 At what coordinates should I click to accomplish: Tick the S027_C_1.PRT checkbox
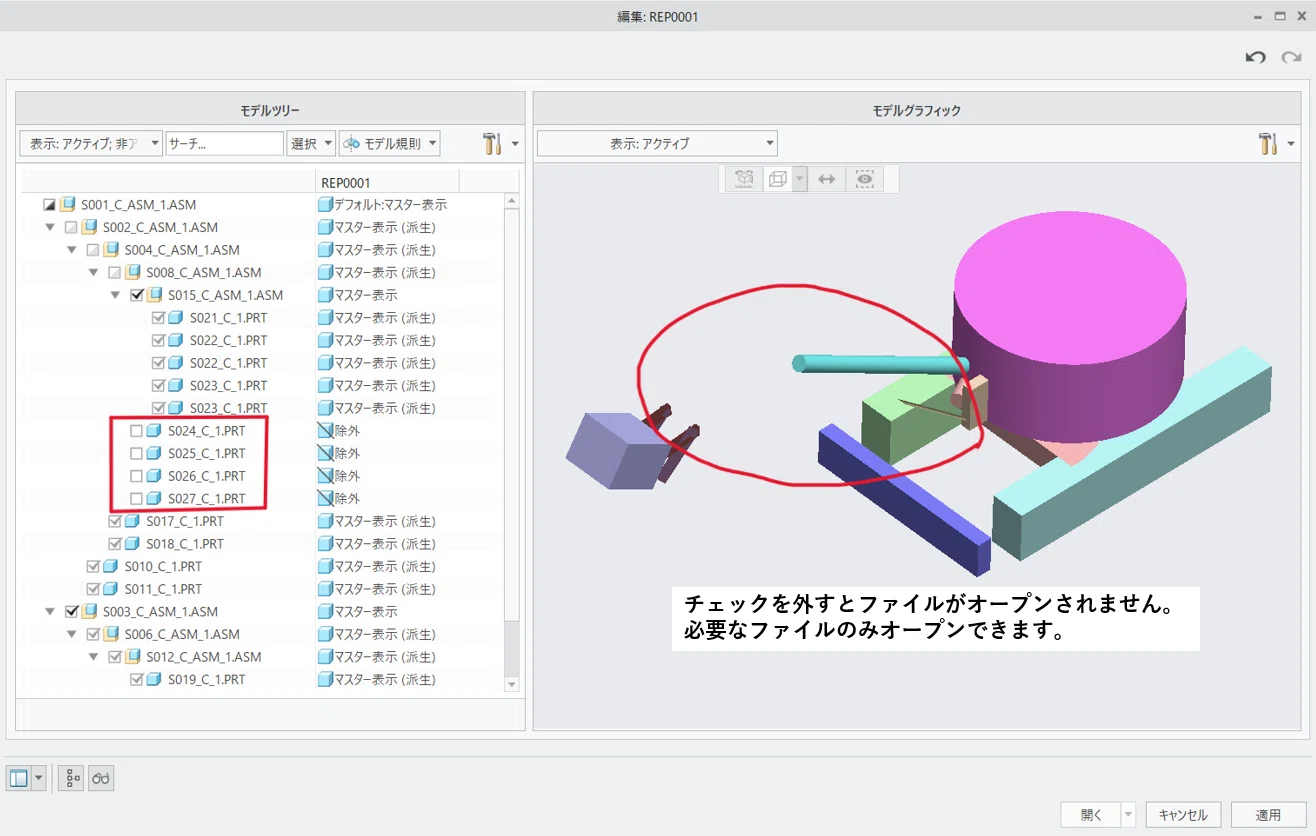pyautogui.click(x=136, y=499)
